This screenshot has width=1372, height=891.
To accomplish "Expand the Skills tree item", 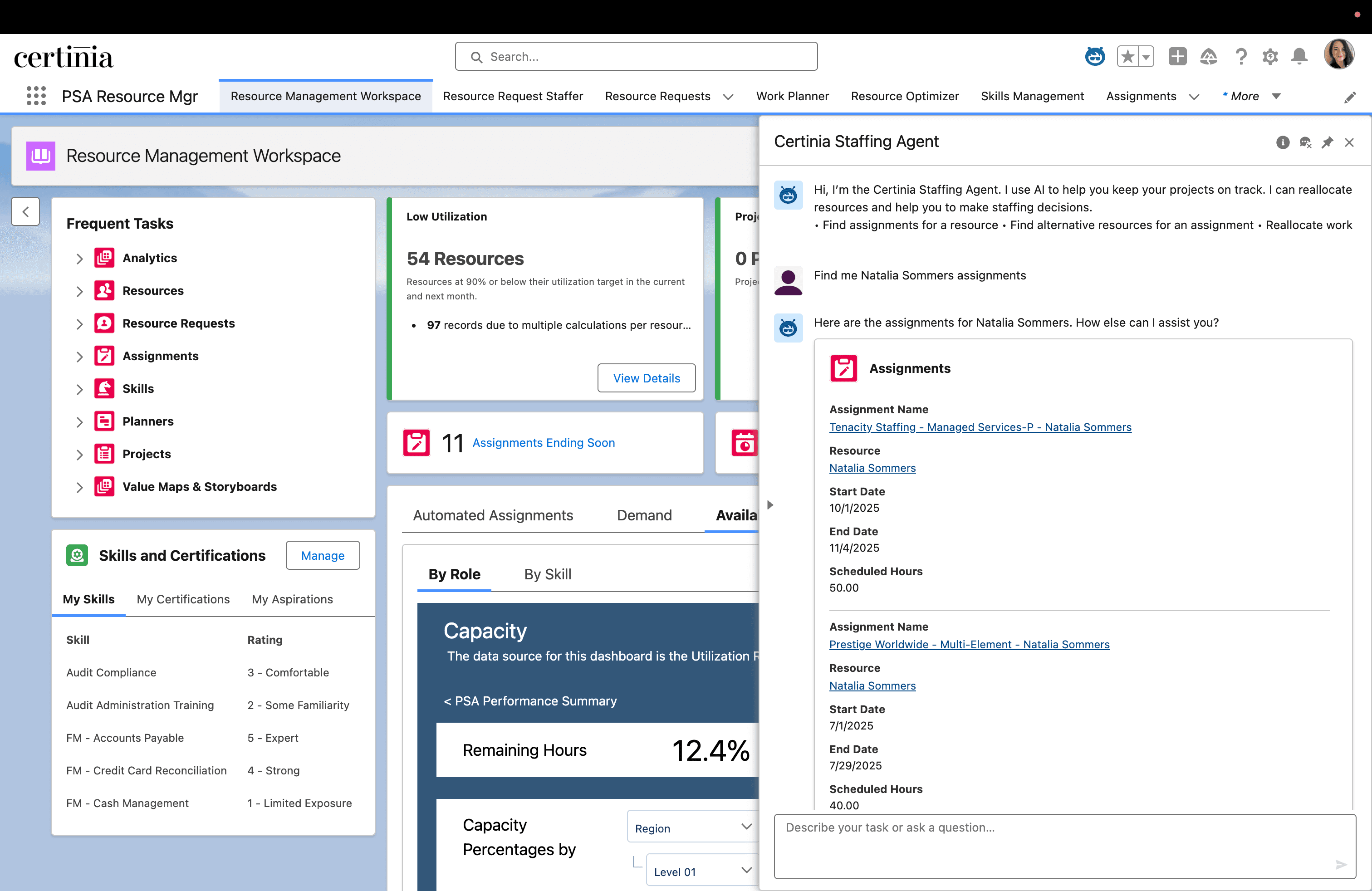I will [x=79, y=390].
